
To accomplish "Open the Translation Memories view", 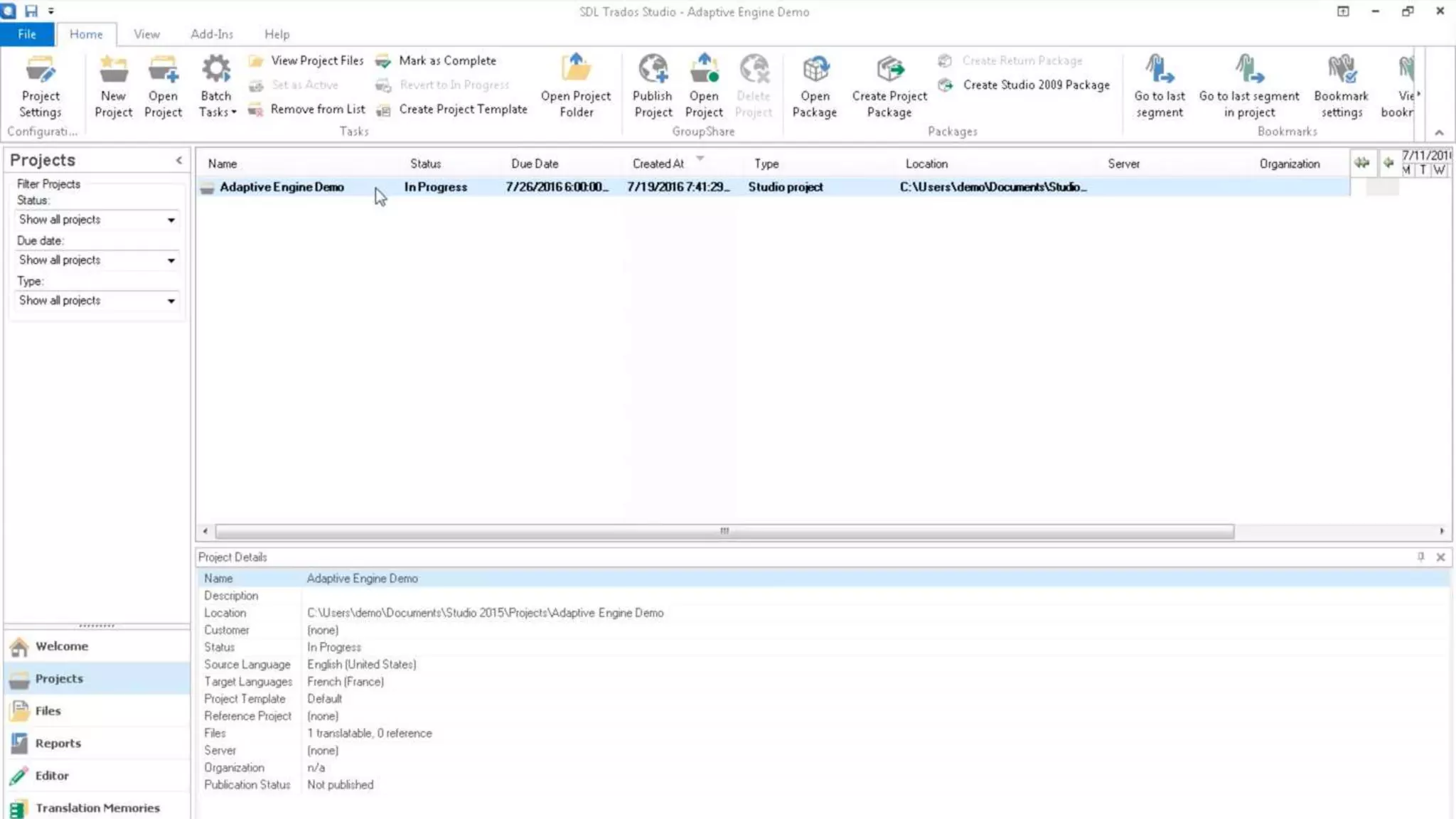I will pyautogui.click(x=97, y=808).
